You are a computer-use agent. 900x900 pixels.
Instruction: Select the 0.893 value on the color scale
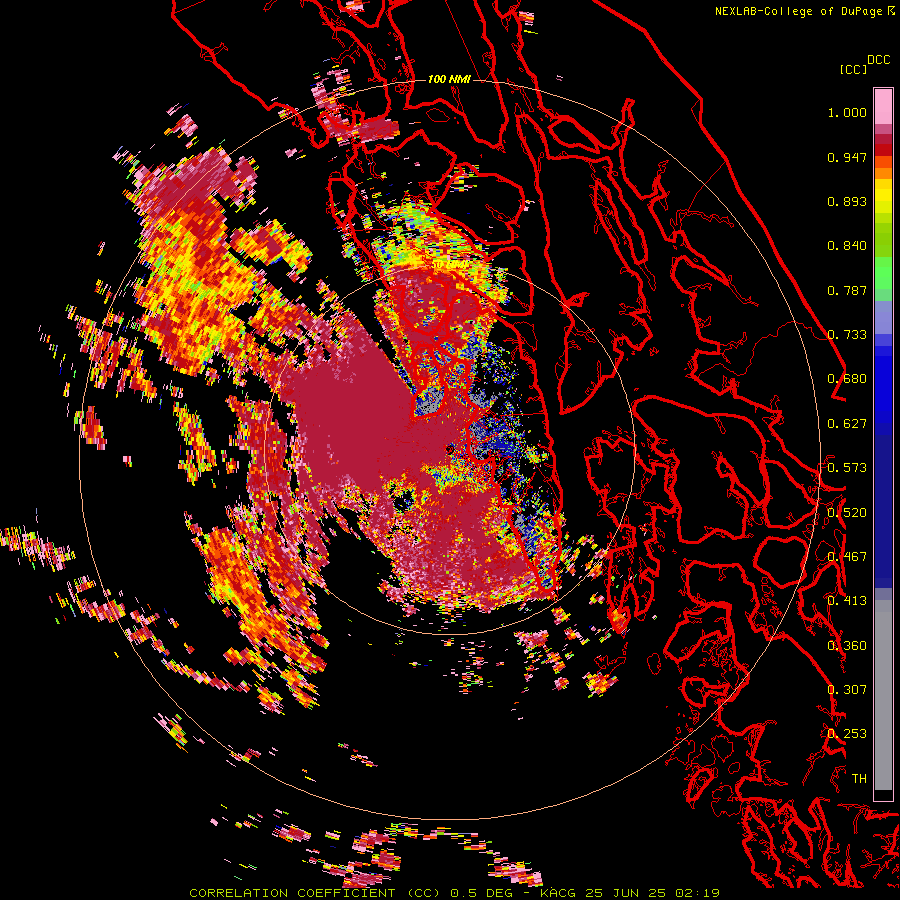[847, 201]
